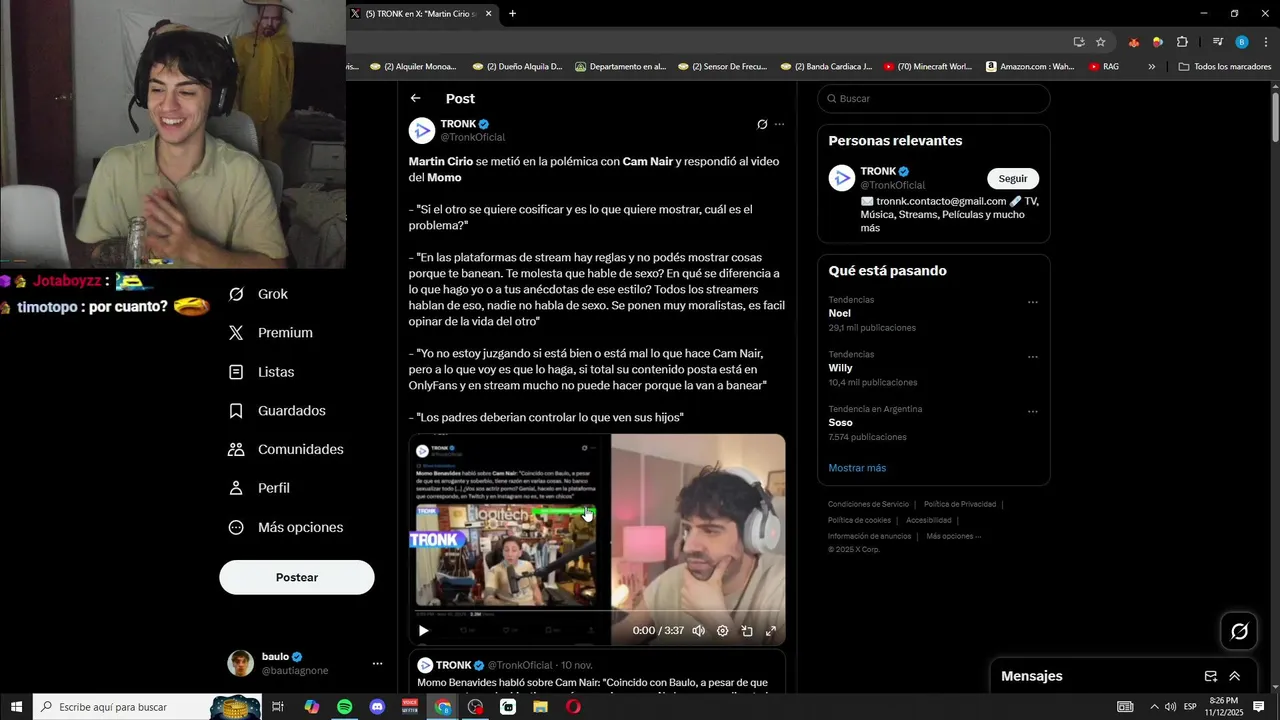This screenshot has height=720, width=1280.
Task: Open Premium in the sidebar
Action: coord(270,333)
